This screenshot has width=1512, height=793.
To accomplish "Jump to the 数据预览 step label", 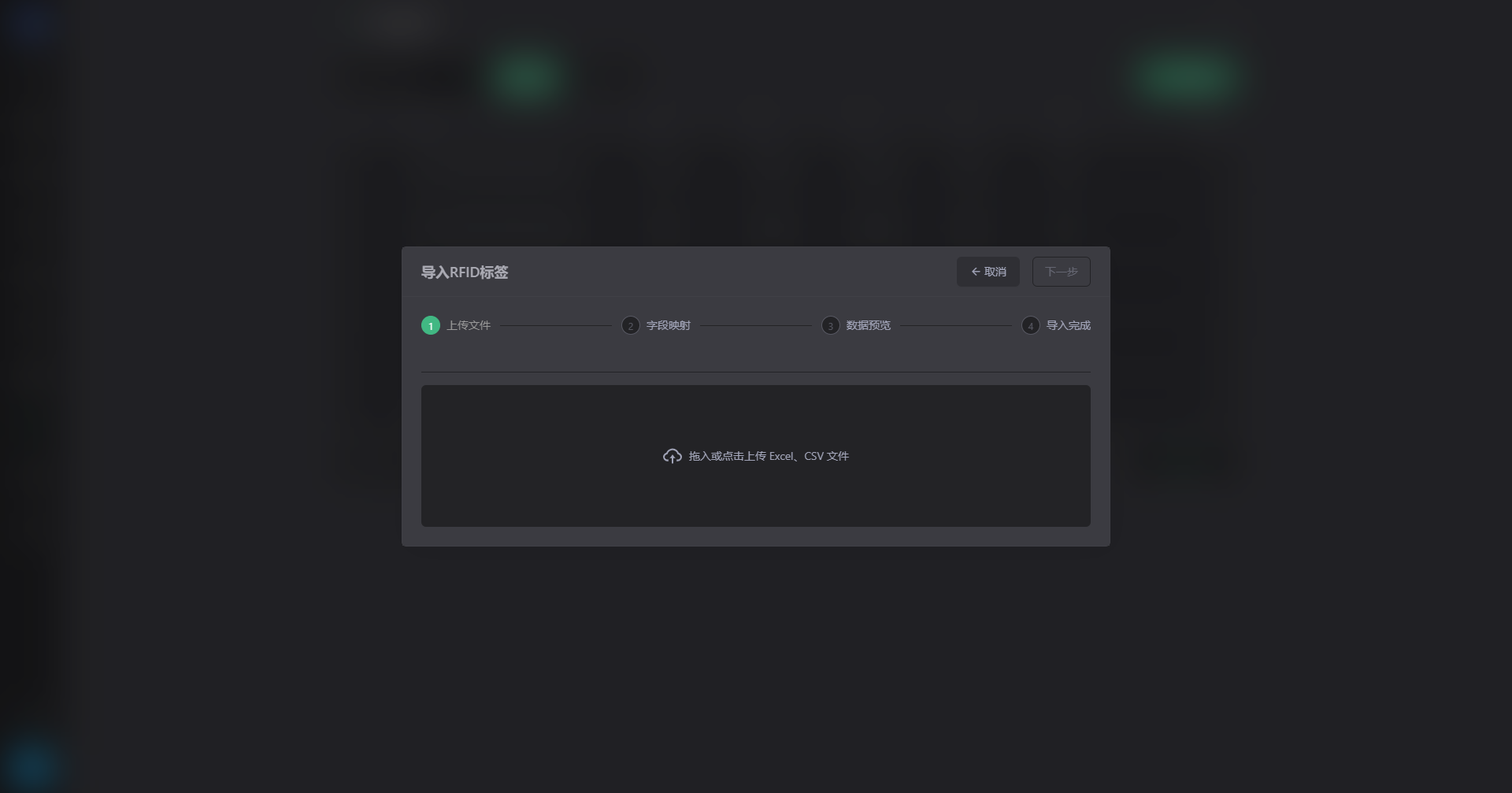I will point(869,325).
